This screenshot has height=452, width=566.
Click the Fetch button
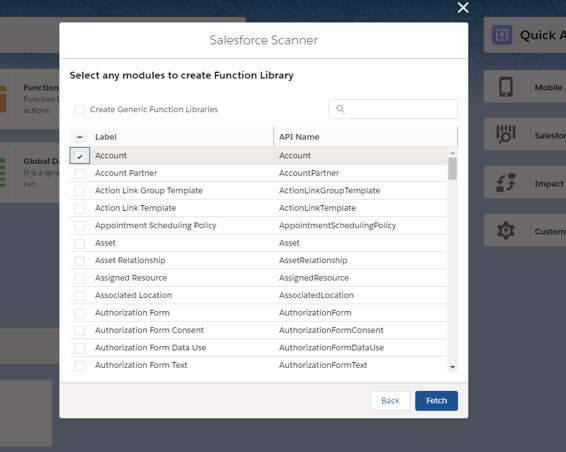pyautogui.click(x=436, y=401)
